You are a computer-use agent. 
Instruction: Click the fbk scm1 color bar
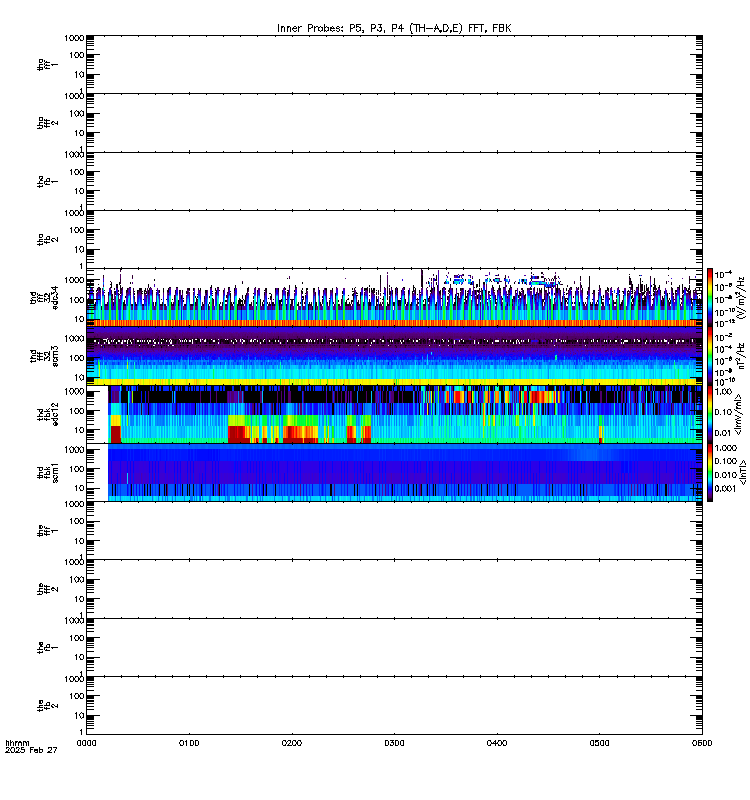click(710, 472)
